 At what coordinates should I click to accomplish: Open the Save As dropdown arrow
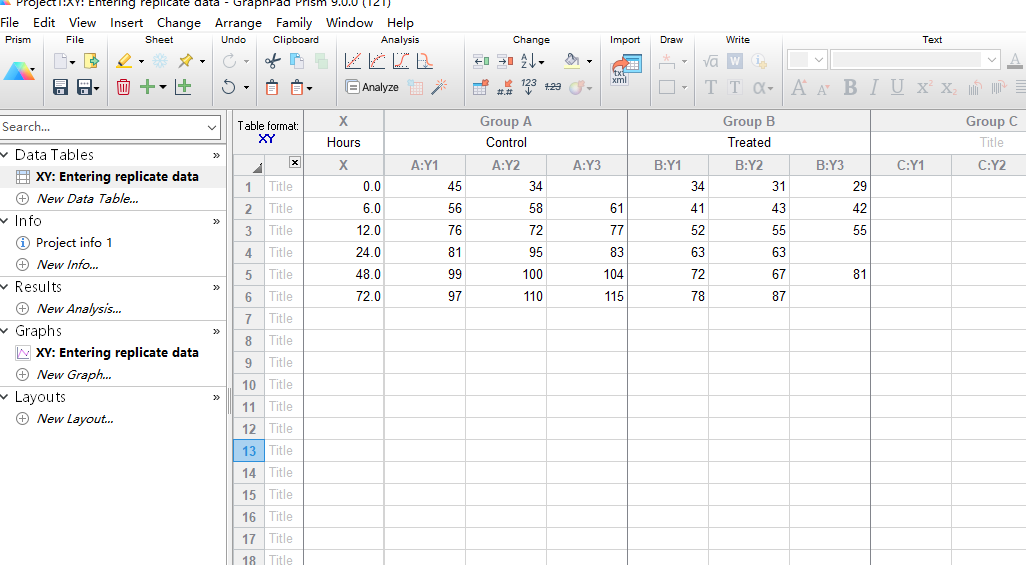tap(97, 88)
